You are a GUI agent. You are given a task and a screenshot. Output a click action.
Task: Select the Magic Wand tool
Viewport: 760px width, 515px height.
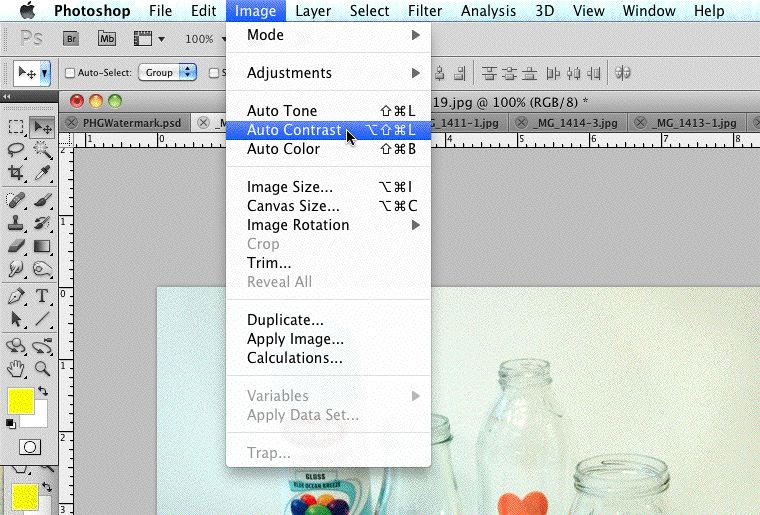(x=42, y=150)
